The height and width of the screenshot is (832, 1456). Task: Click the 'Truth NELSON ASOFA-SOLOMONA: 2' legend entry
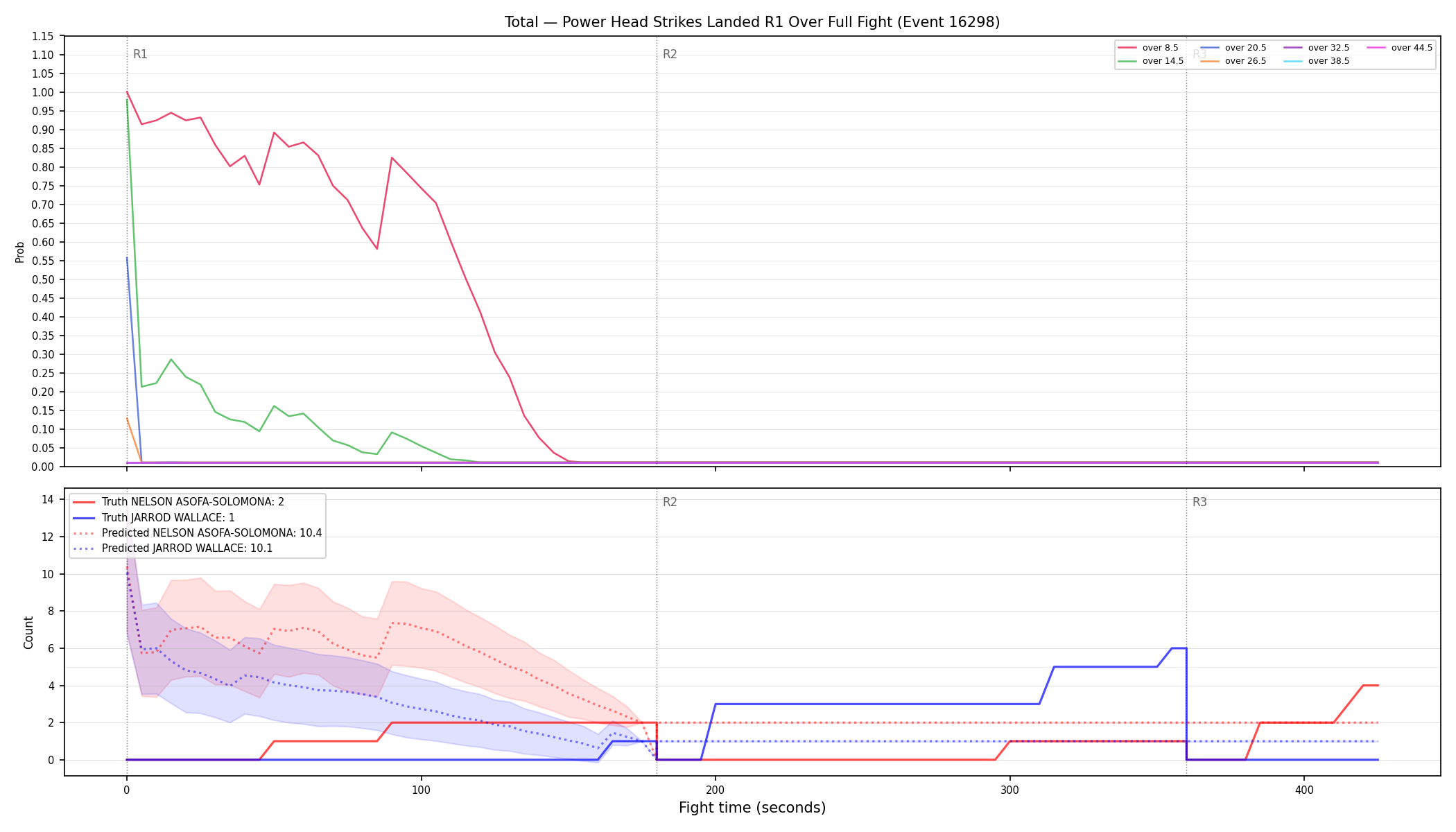(x=178, y=502)
